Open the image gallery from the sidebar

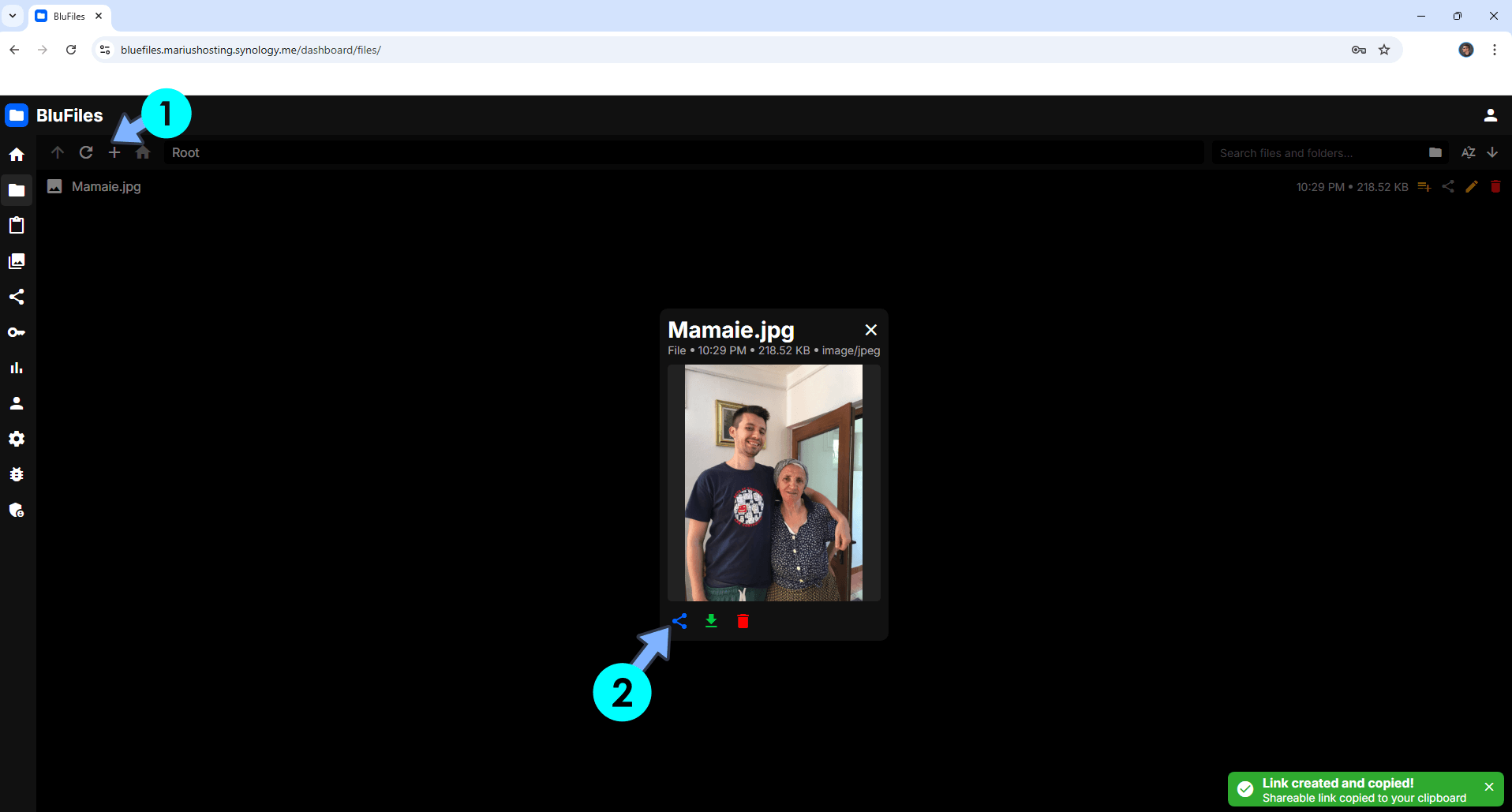[x=17, y=261]
